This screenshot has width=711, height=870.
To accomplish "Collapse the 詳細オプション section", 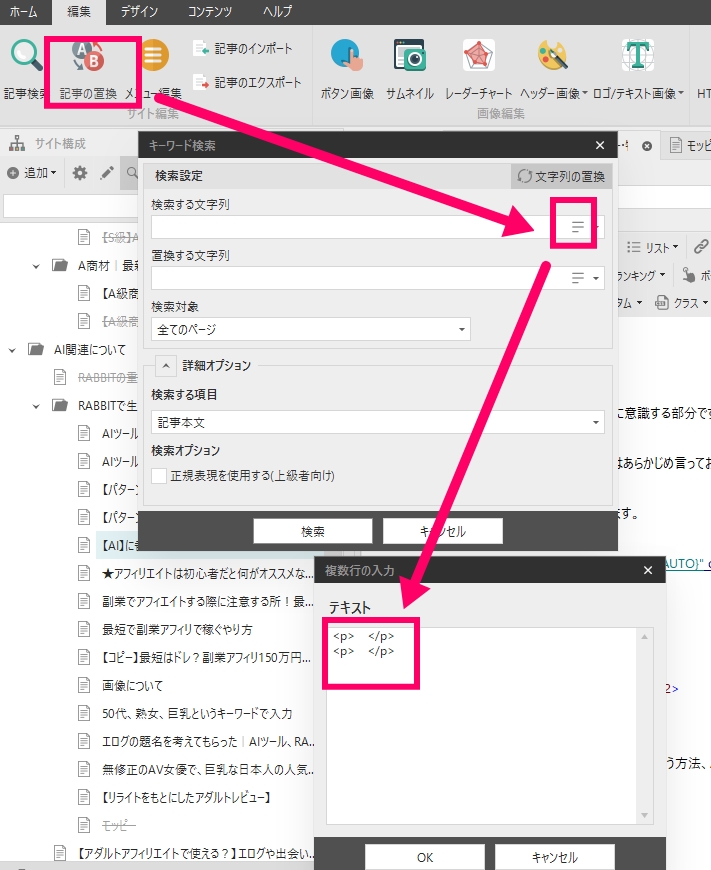I will point(166,365).
